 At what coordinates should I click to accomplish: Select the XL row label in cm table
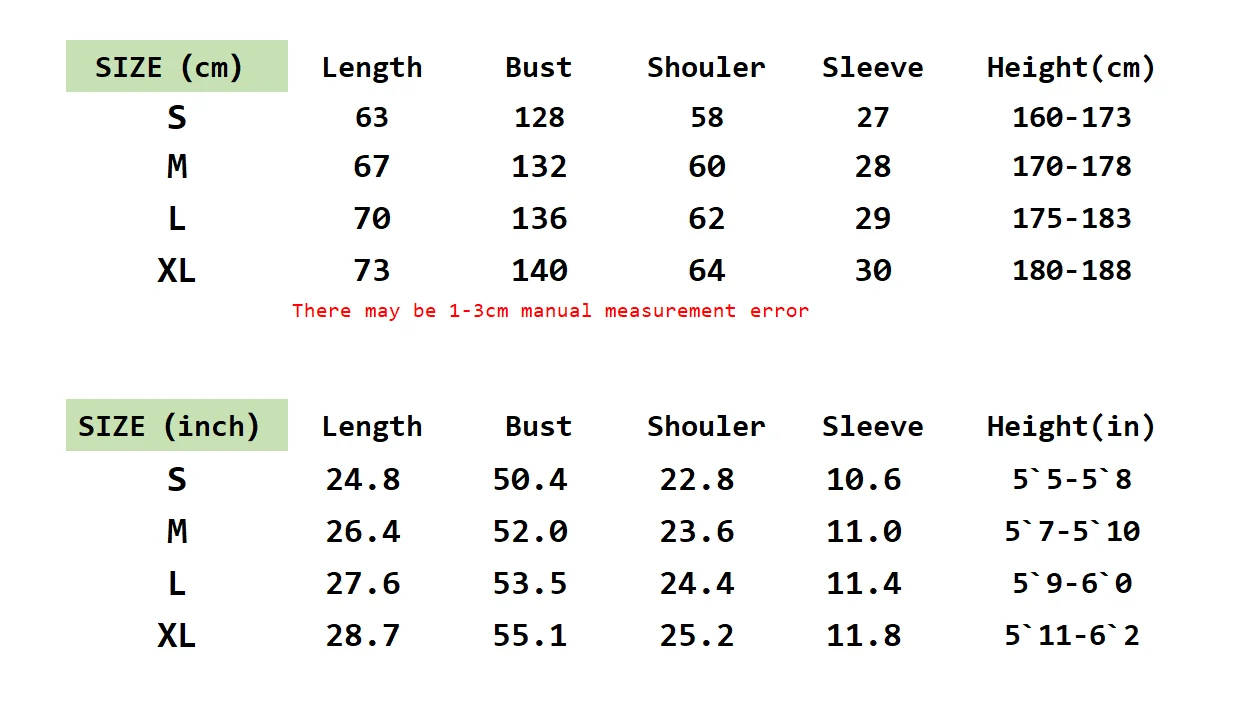[177, 270]
